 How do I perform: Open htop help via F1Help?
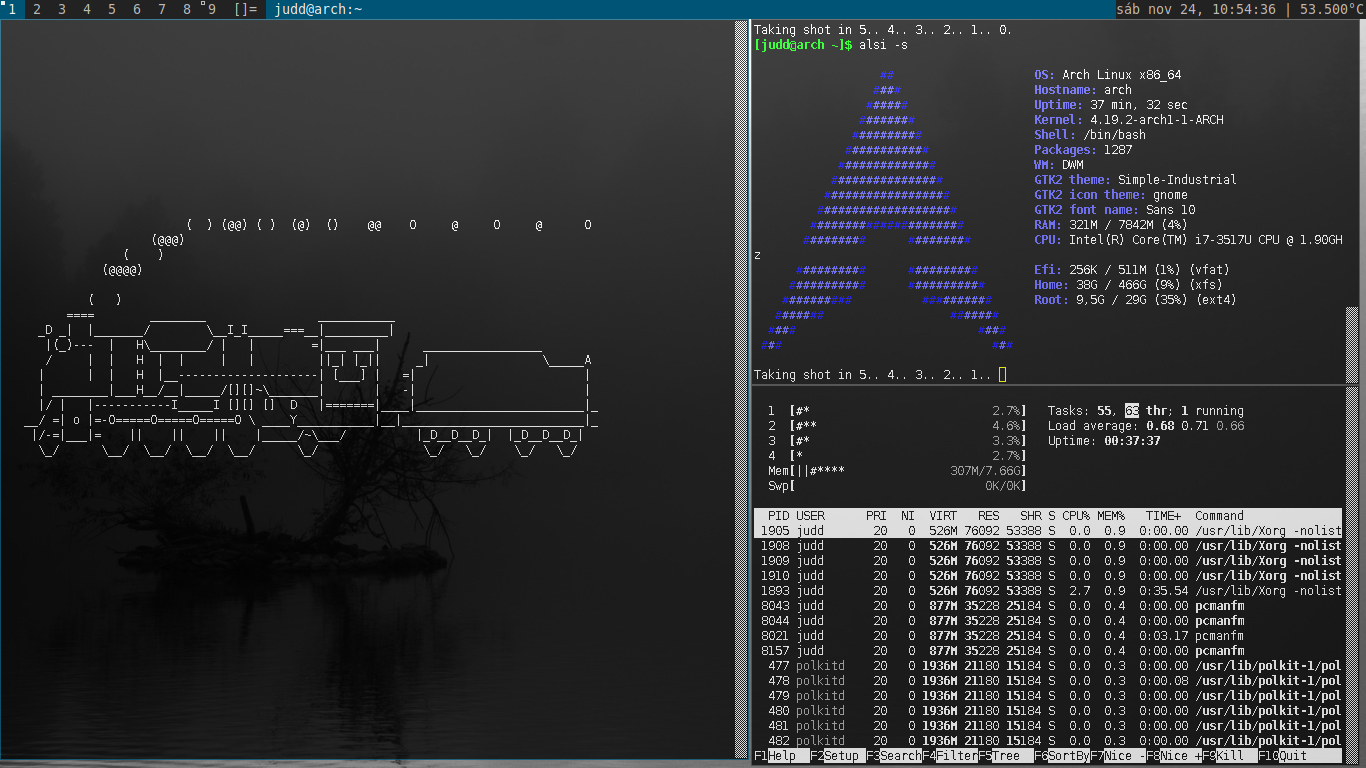775,756
